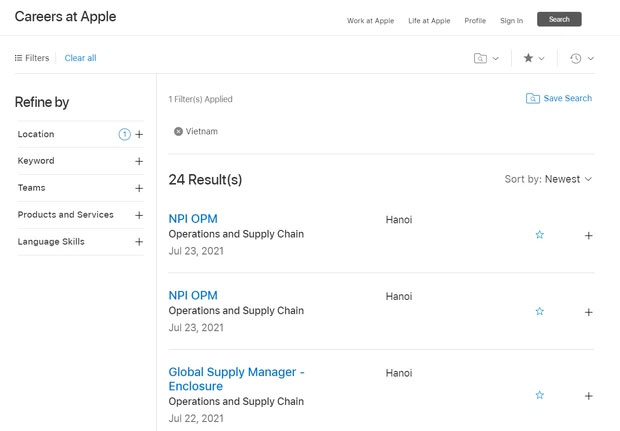Star the second NPI OPM listing
This screenshot has width=620, height=431.
[x=540, y=311]
